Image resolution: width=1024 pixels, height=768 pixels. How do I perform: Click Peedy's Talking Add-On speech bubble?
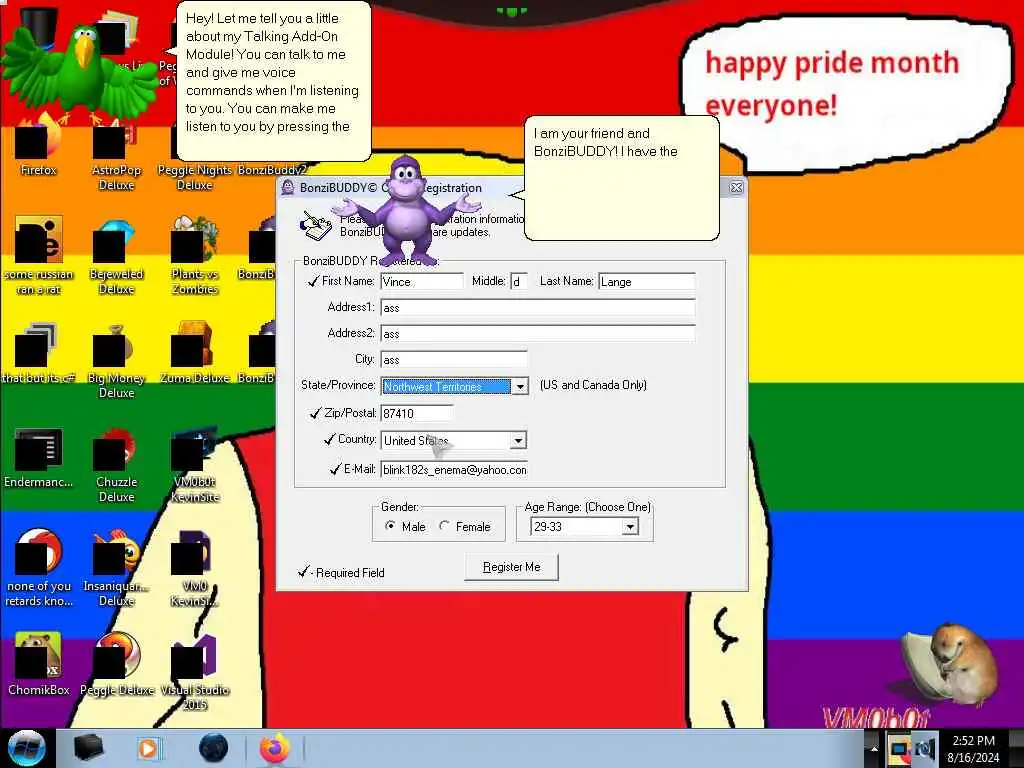coord(273,81)
